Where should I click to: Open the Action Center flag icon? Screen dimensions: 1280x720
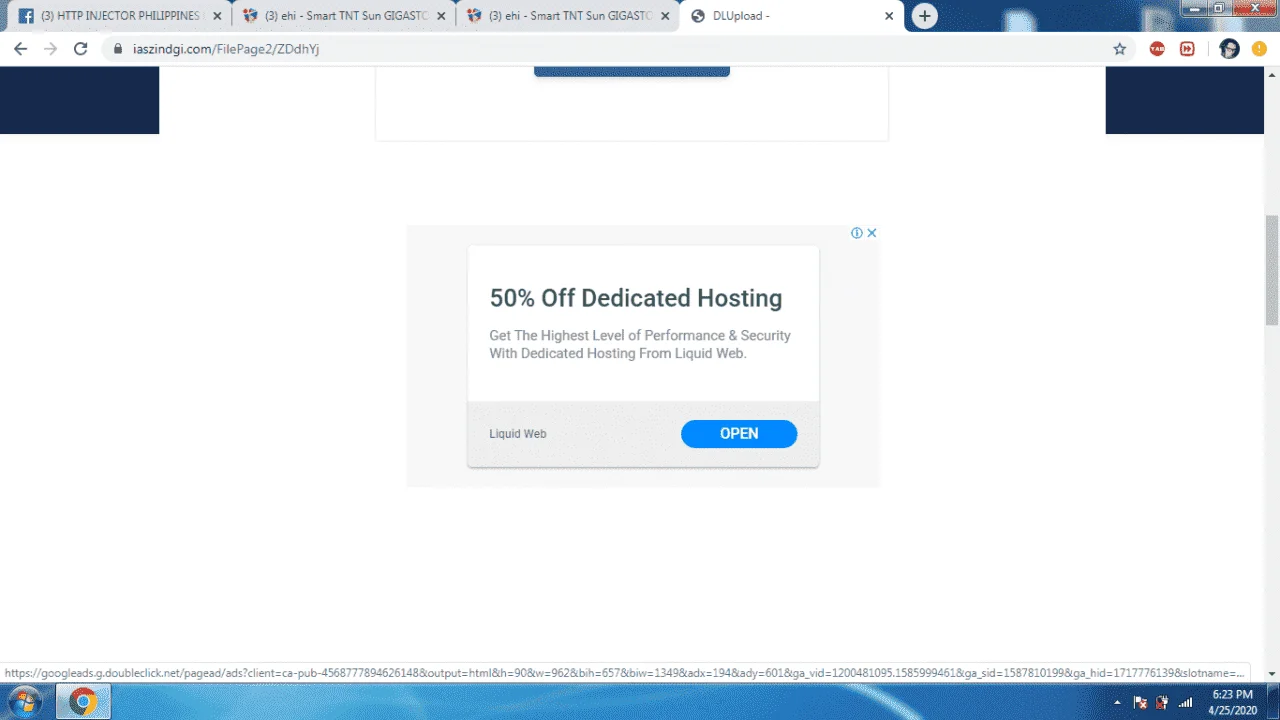(x=1140, y=702)
